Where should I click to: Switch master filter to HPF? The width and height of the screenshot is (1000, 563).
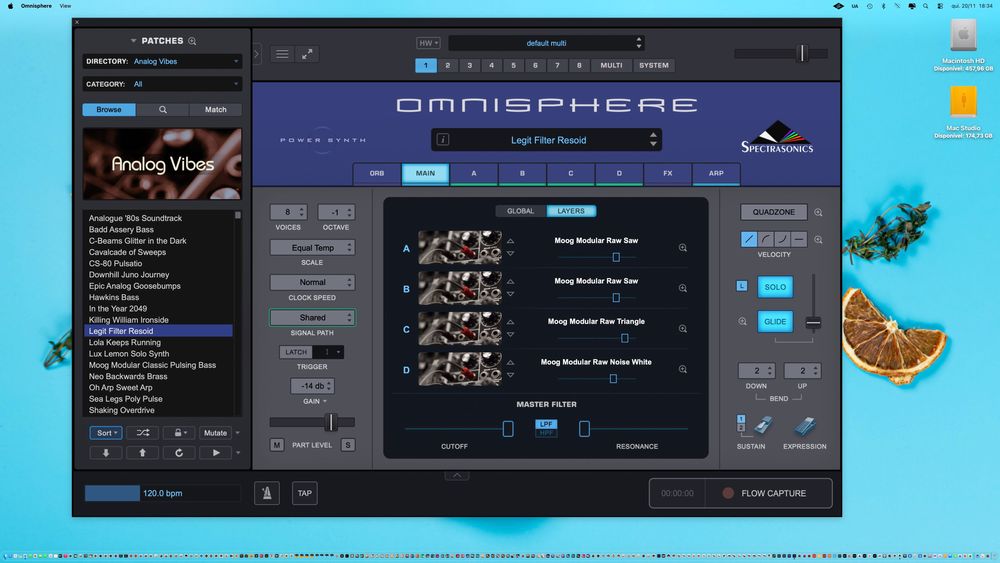546,433
